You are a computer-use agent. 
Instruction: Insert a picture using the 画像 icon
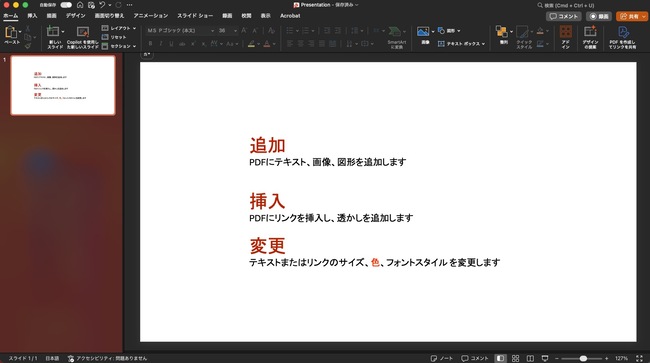(423, 31)
